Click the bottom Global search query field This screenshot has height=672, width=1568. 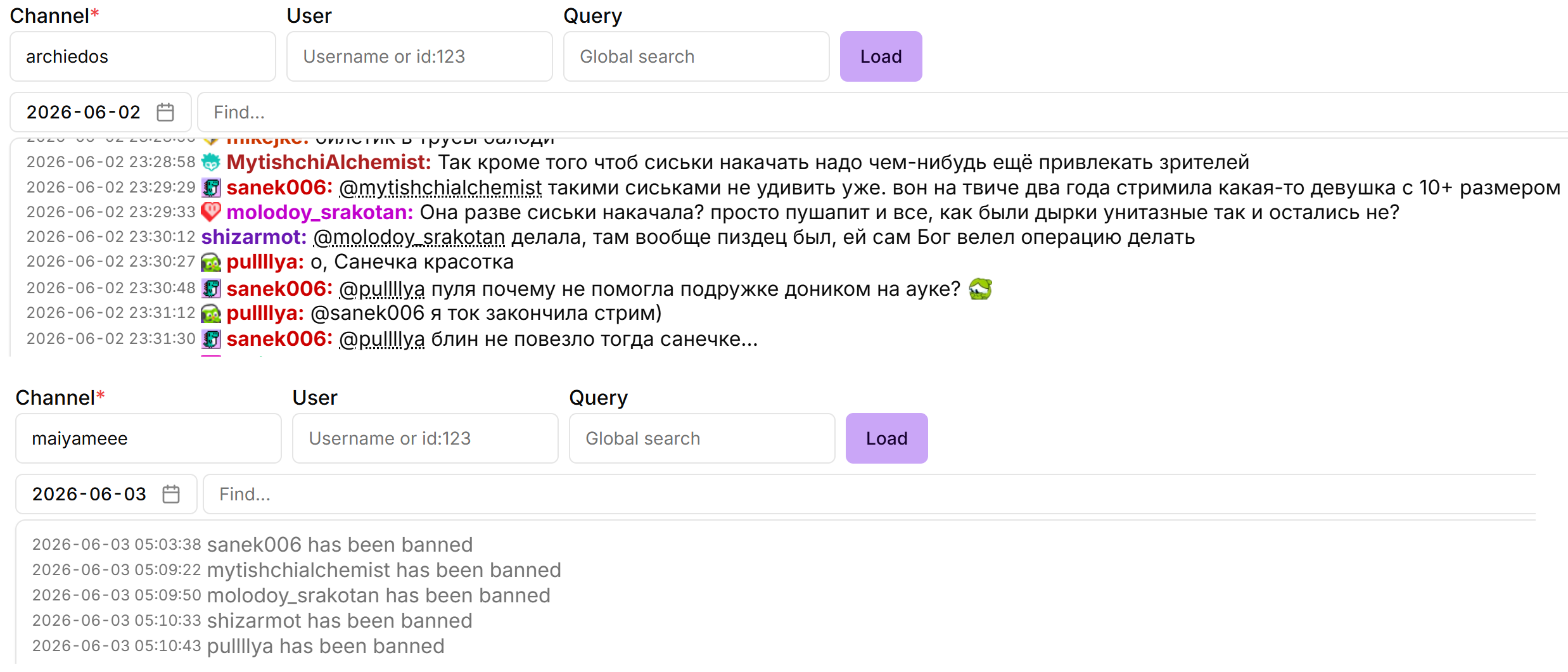702,438
